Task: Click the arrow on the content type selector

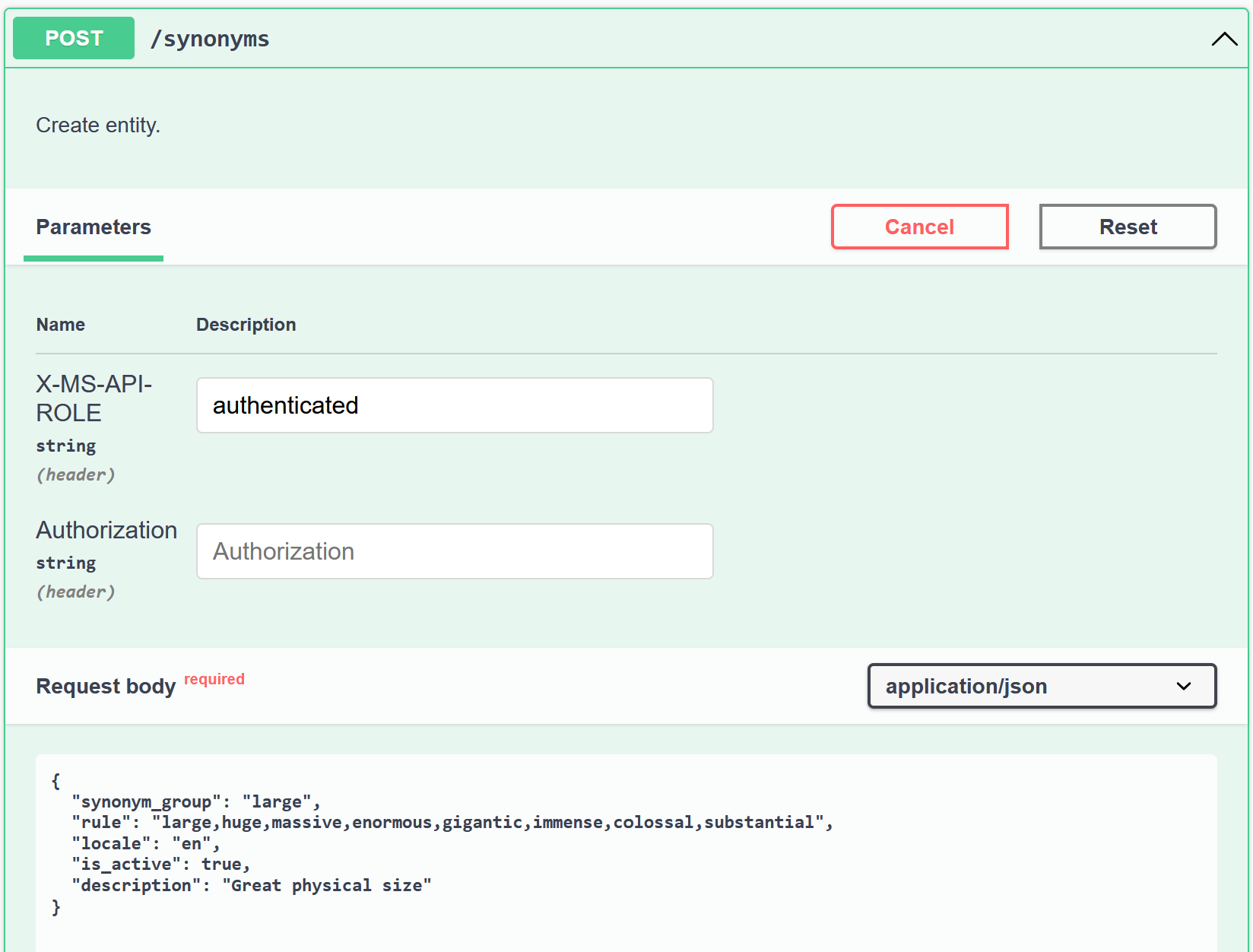Action: pyautogui.click(x=1183, y=686)
